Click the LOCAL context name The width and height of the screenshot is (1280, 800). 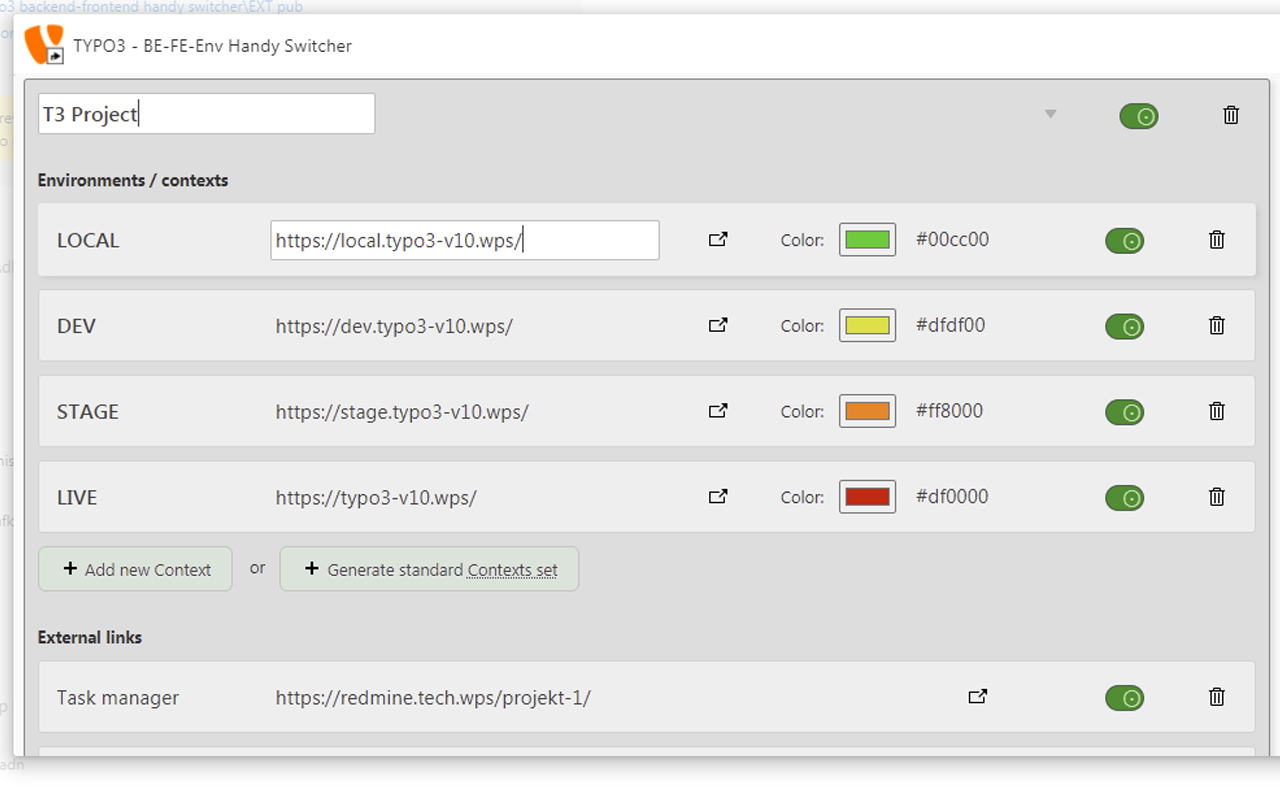88,240
